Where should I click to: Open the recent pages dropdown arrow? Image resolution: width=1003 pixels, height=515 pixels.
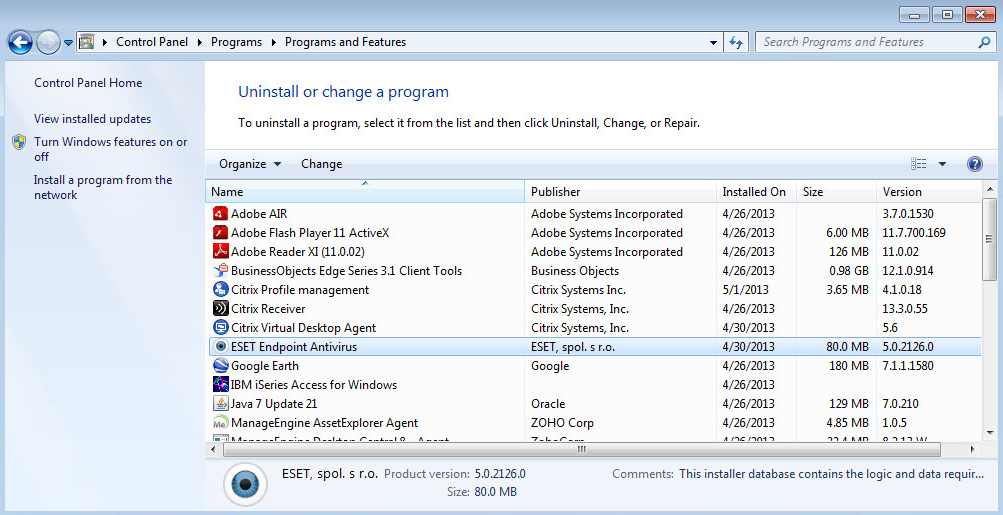click(x=68, y=44)
